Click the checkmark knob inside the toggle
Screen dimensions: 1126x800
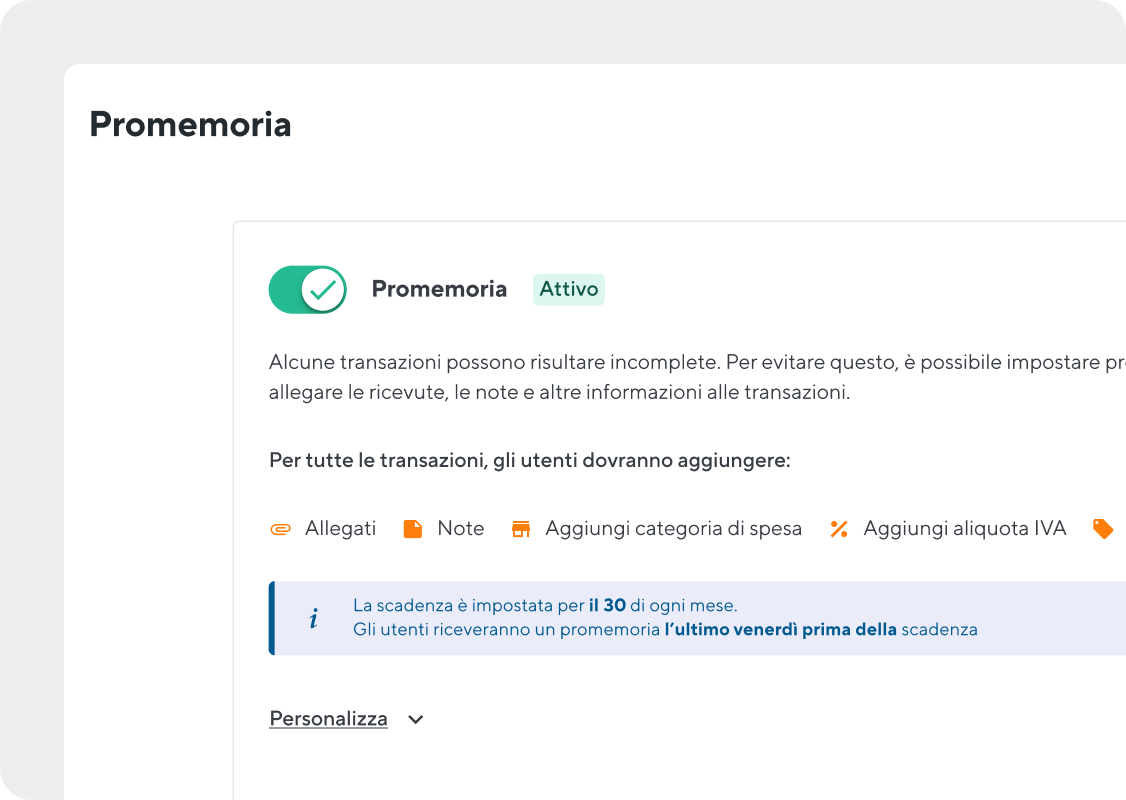coord(323,290)
